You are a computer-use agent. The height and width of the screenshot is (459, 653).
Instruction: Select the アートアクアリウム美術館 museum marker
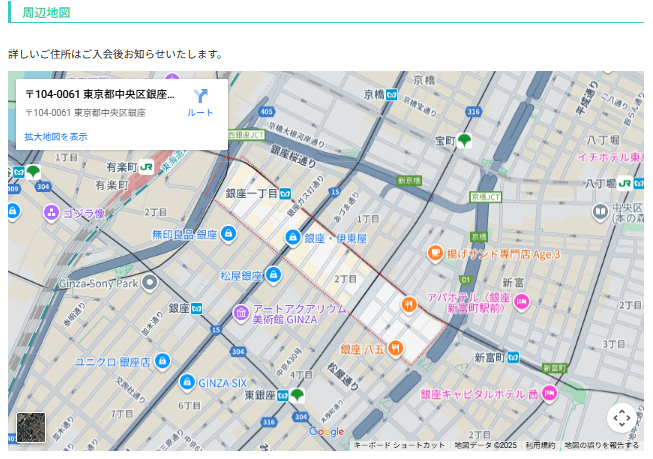coord(240,314)
